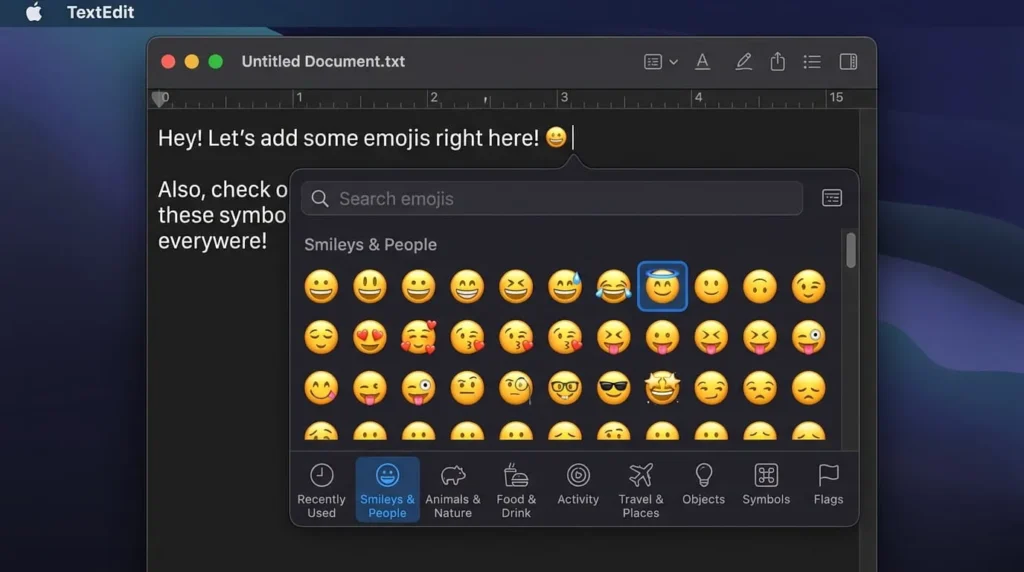Open the Apple menu
Viewport: 1024px width, 572px height.
34,12
